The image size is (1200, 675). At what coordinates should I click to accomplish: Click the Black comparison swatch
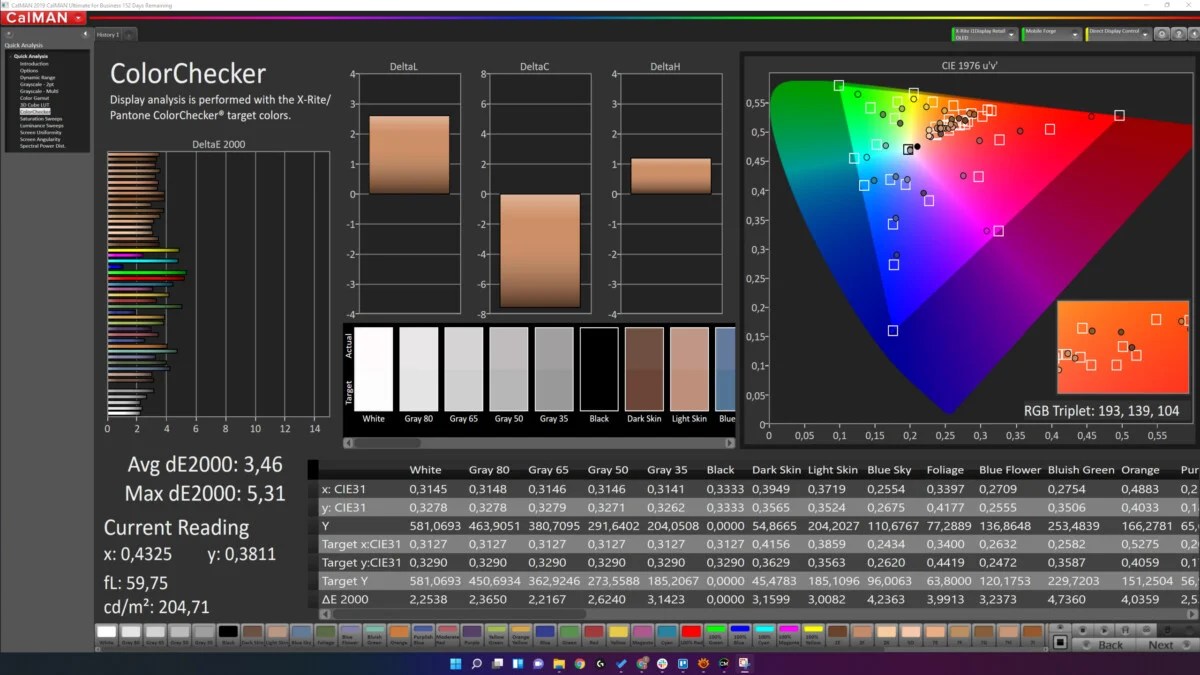(599, 368)
